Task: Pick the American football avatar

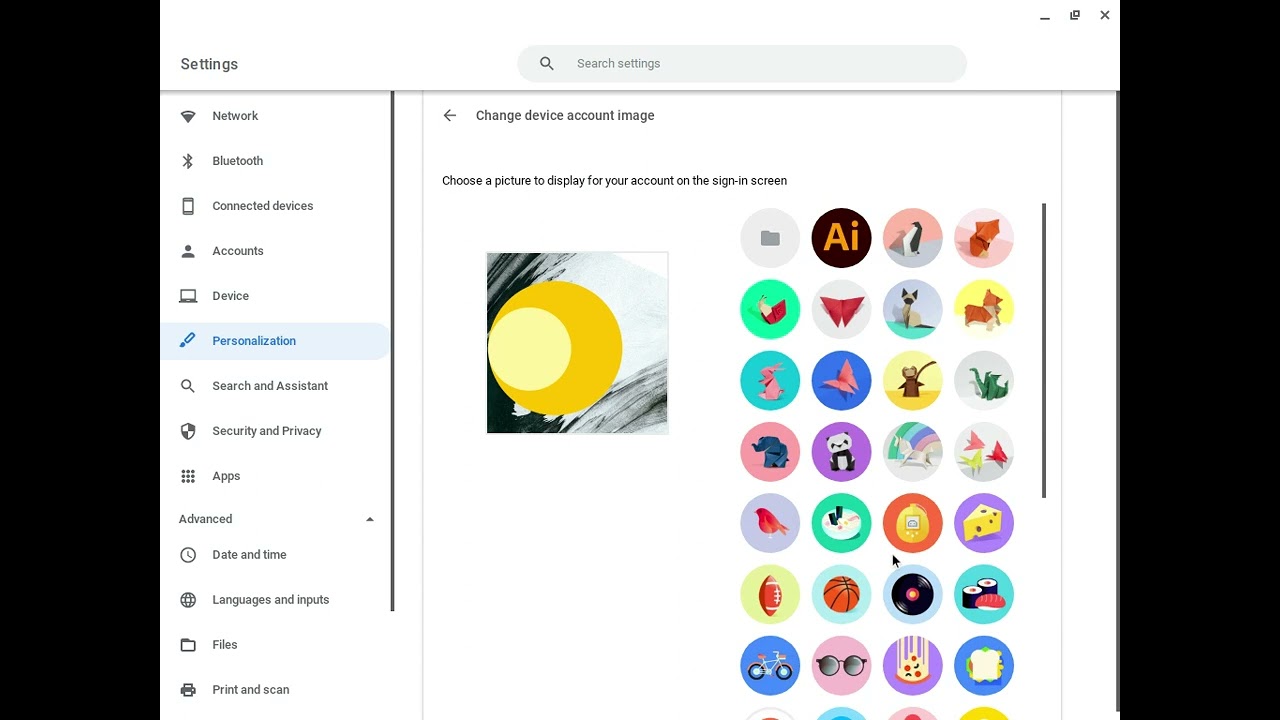Action: coord(770,594)
